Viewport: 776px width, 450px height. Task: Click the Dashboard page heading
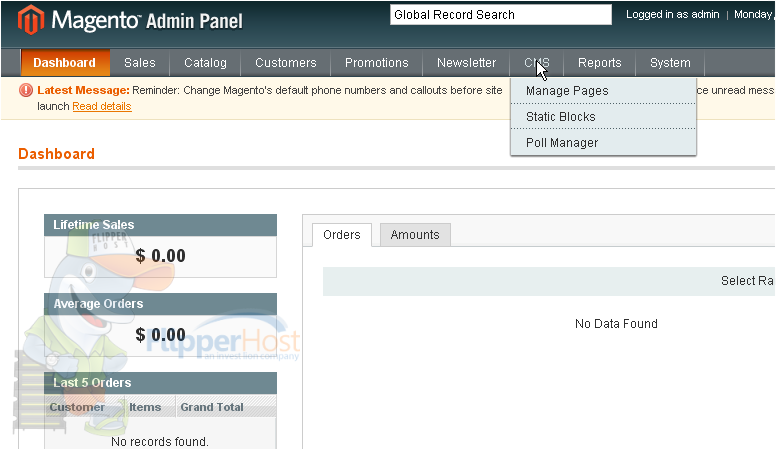[56, 154]
